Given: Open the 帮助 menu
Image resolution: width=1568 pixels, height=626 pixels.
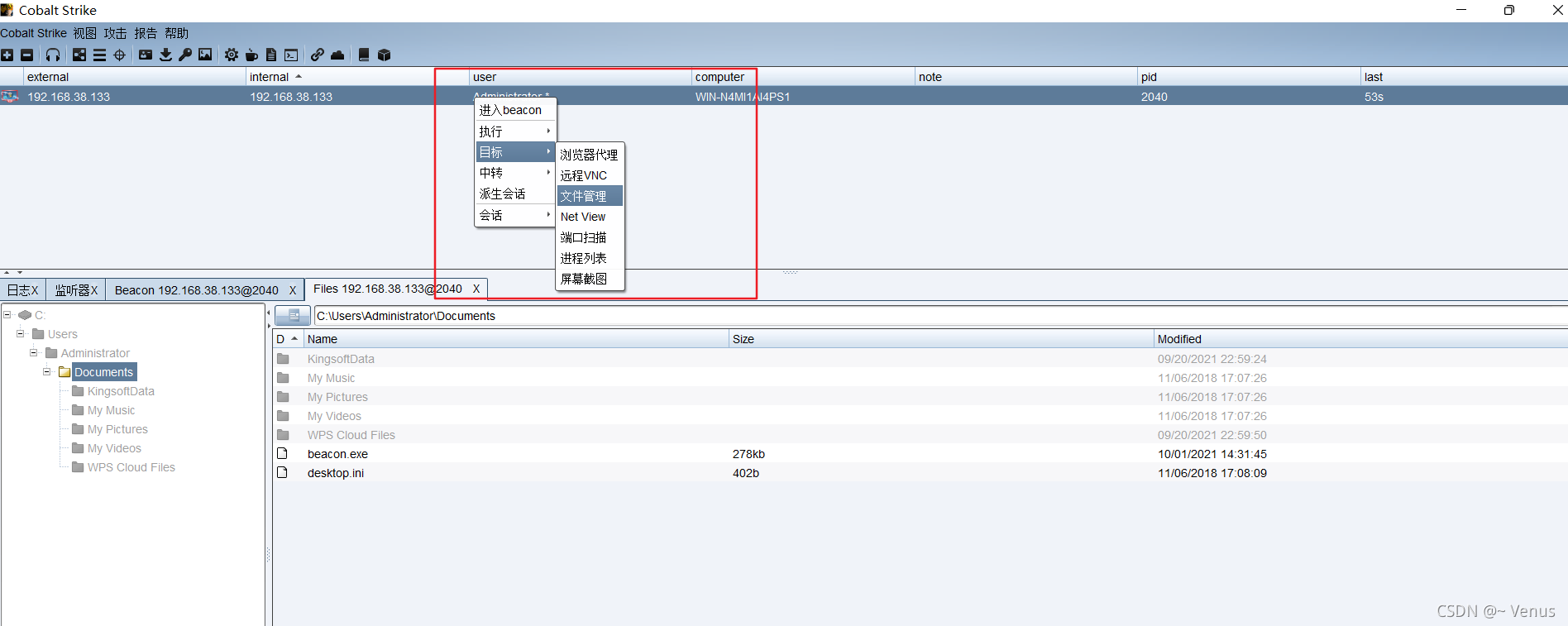Looking at the screenshot, I should point(176,33).
